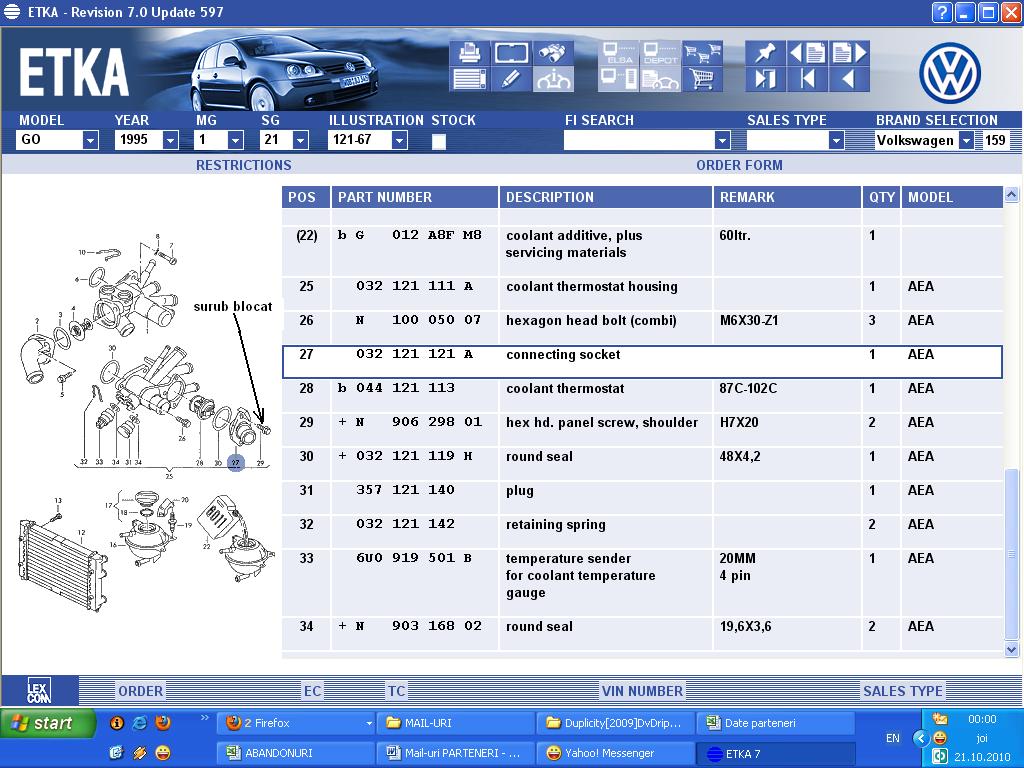Image resolution: width=1024 pixels, height=768 pixels.
Task: Open the ILLUSTRATION dropdown 121-67
Action: [399, 140]
